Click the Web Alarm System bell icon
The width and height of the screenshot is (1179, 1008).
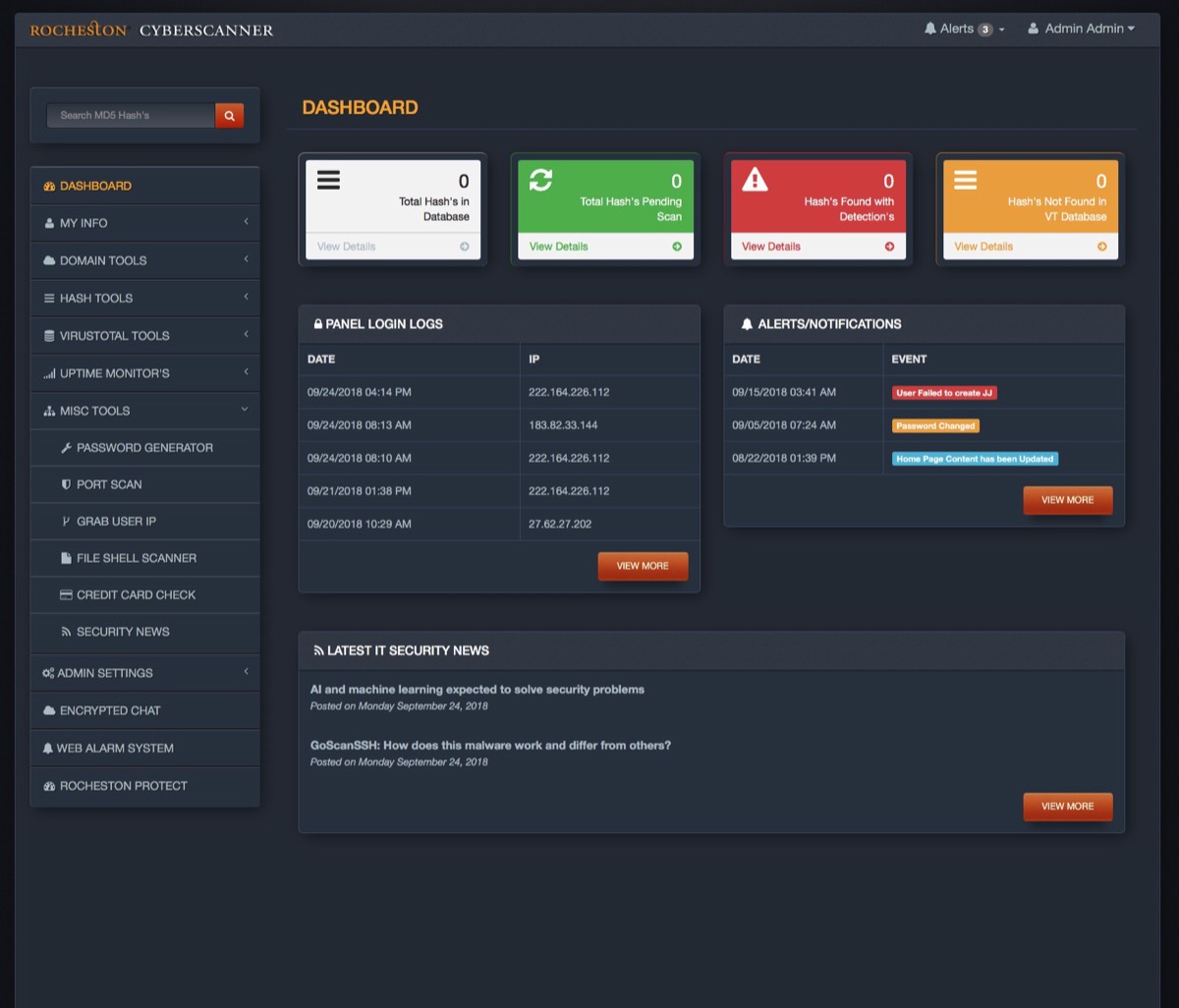[48, 749]
